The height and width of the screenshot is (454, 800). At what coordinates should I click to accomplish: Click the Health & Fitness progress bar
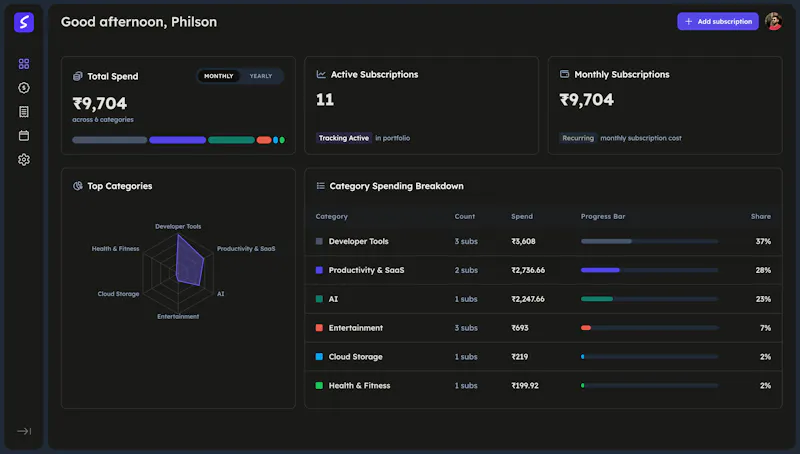tap(649, 386)
